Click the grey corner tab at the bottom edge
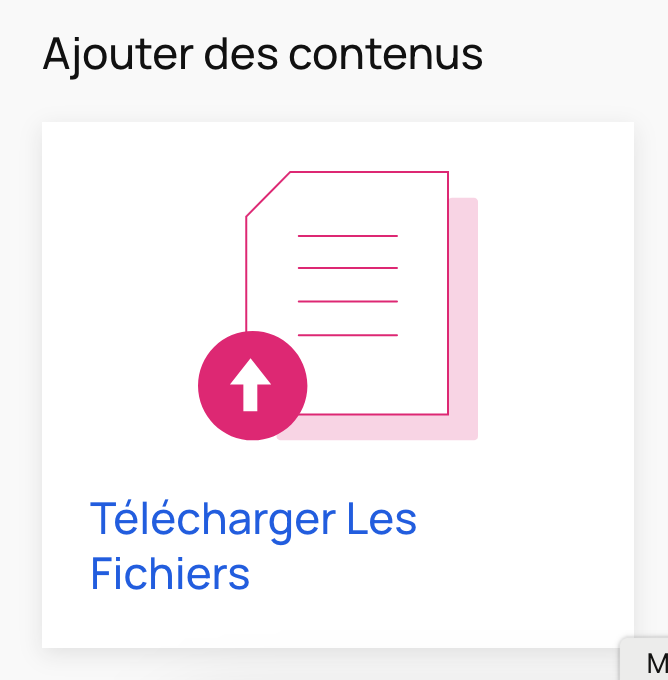 tap(645, 659)
